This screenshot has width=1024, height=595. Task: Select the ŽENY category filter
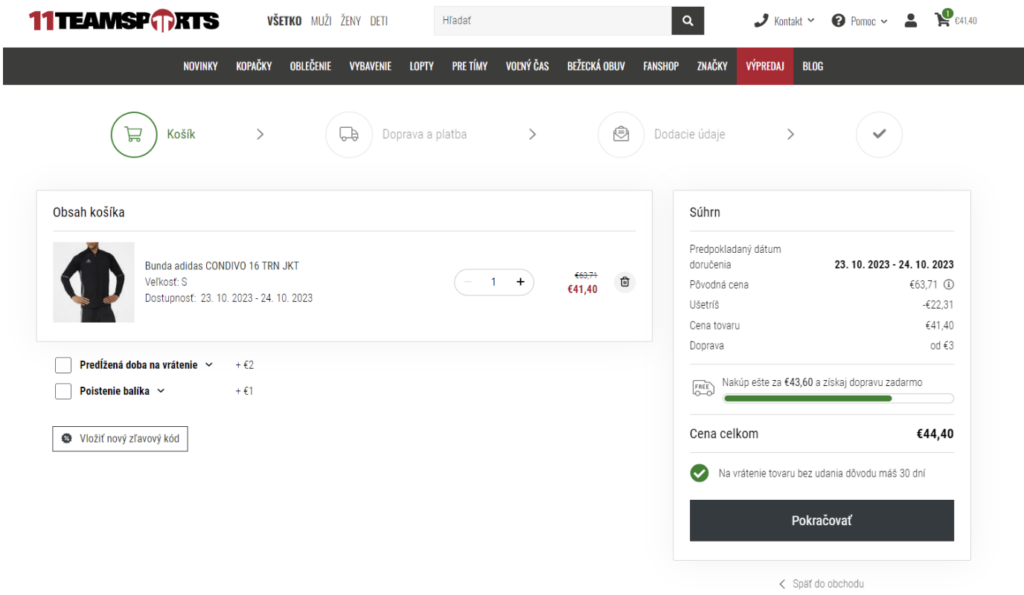coord(351,21)
